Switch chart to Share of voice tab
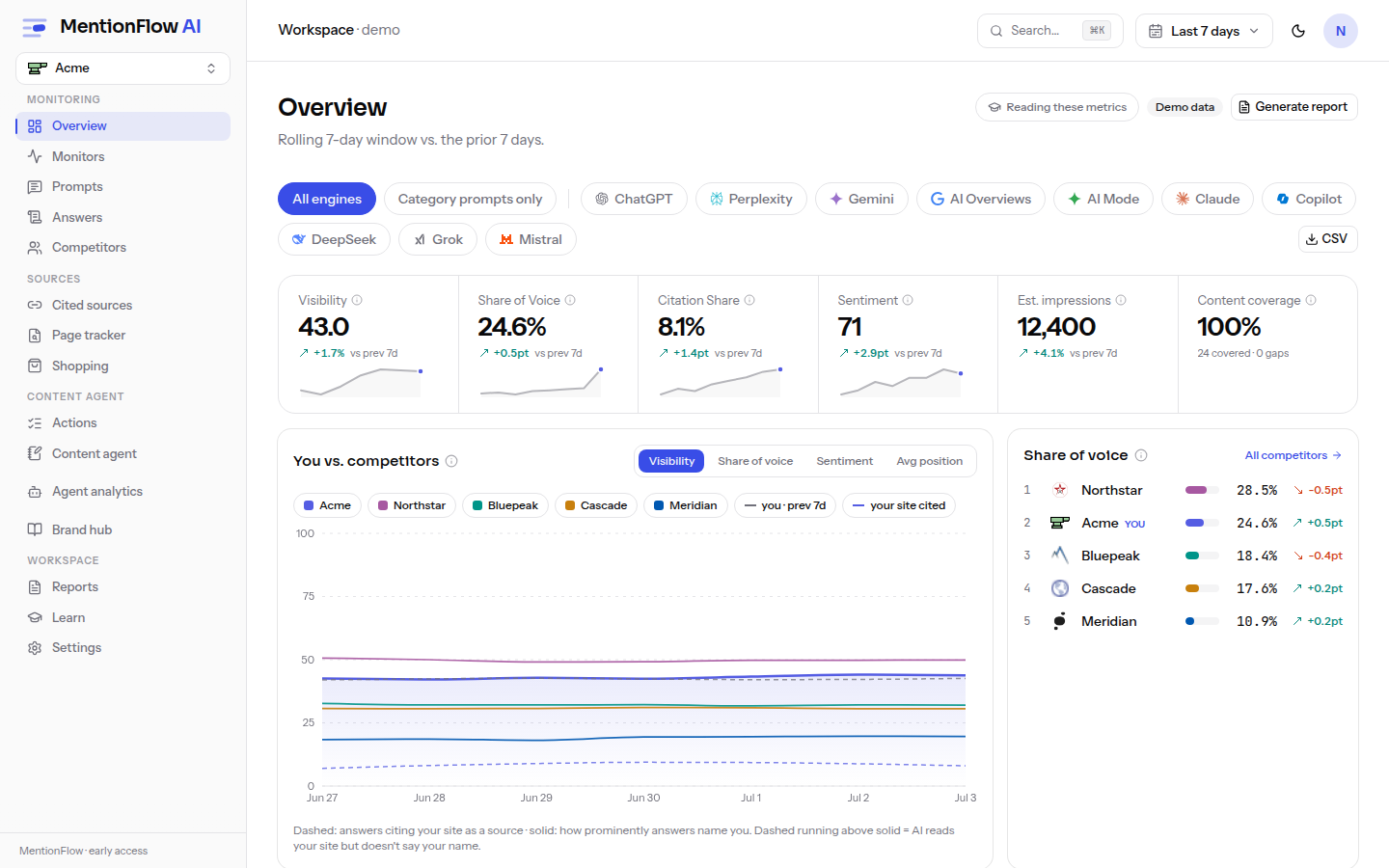Viewport: 1389px width, 868px height. click(x=755, y=461)
